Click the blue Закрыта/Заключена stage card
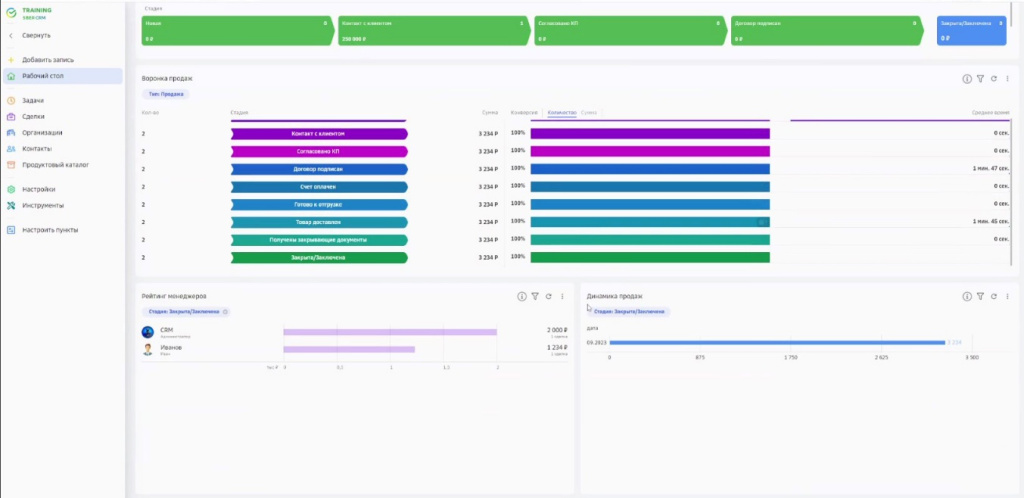1024x498 pixels. pyautogui.click(x=971, y=30)
